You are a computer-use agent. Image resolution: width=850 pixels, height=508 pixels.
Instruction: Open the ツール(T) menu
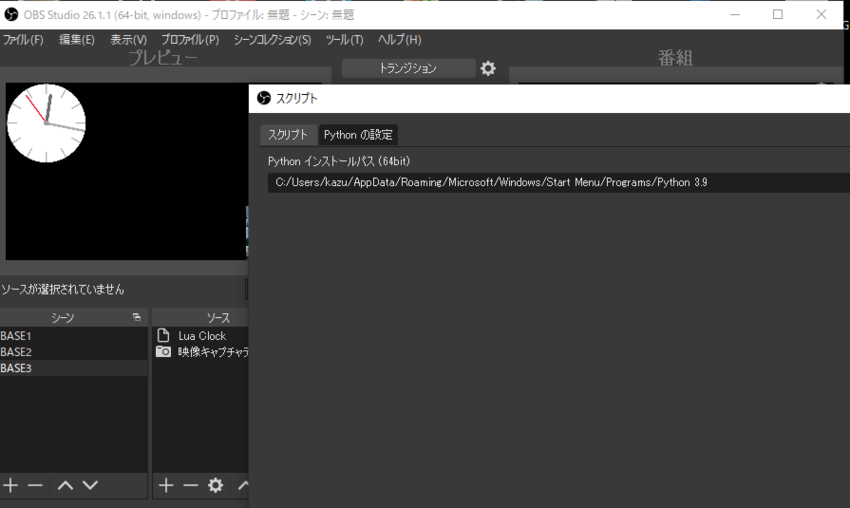pos(344,40)
